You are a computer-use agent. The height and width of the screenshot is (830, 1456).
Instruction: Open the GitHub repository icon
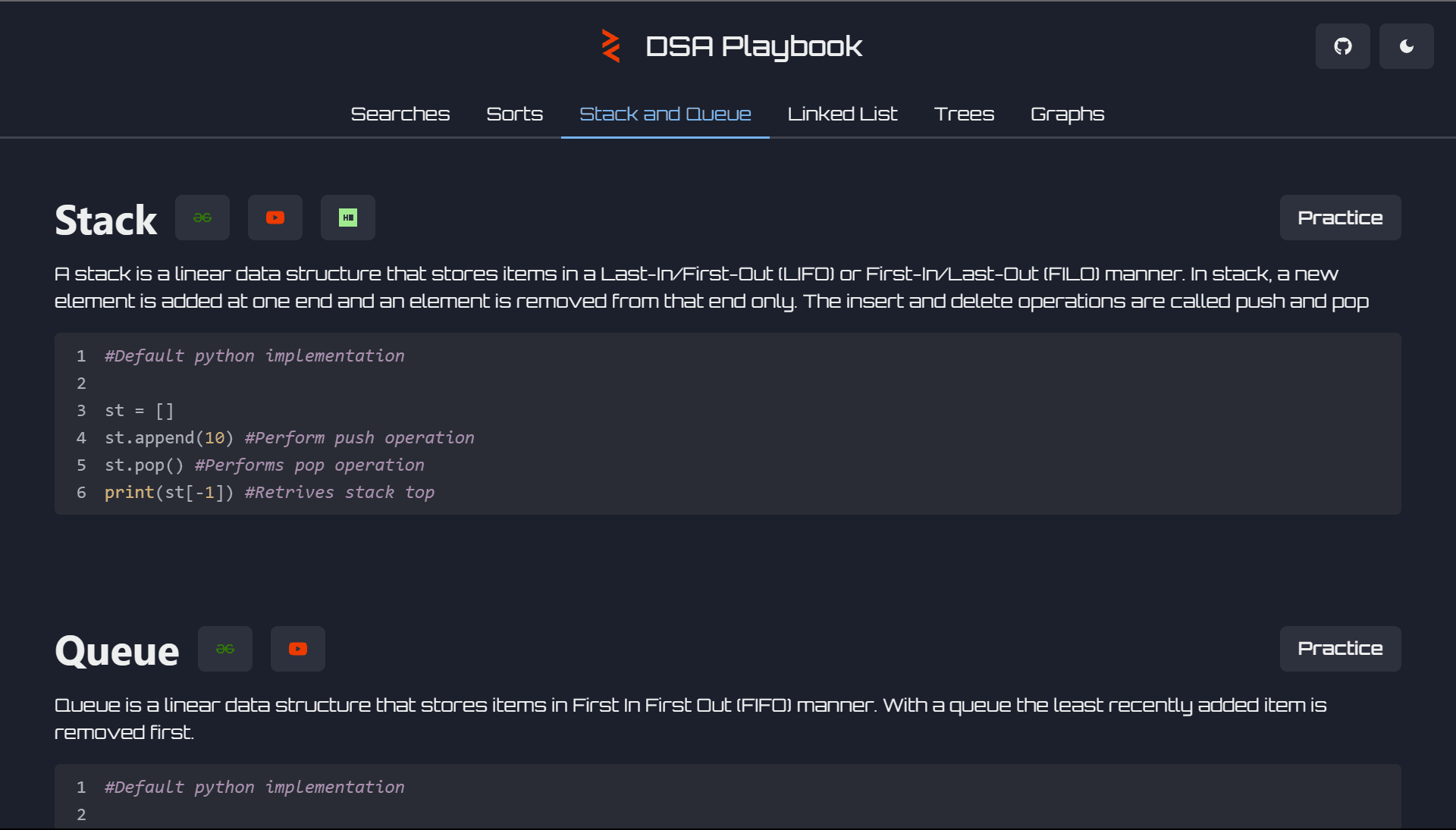click(x=1342, y=46)
